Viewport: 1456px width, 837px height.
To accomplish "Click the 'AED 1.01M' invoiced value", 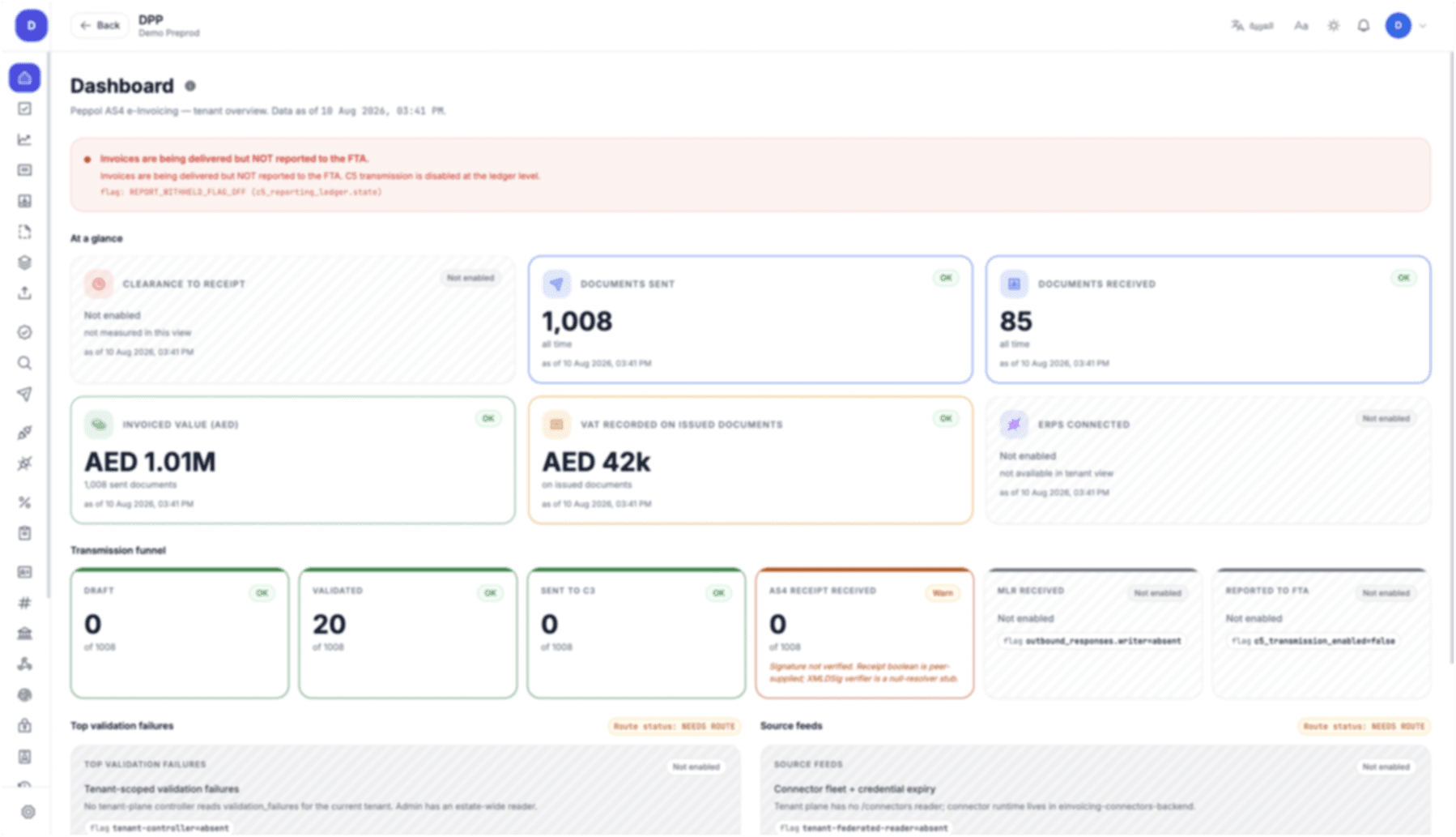I will (151, 462).
